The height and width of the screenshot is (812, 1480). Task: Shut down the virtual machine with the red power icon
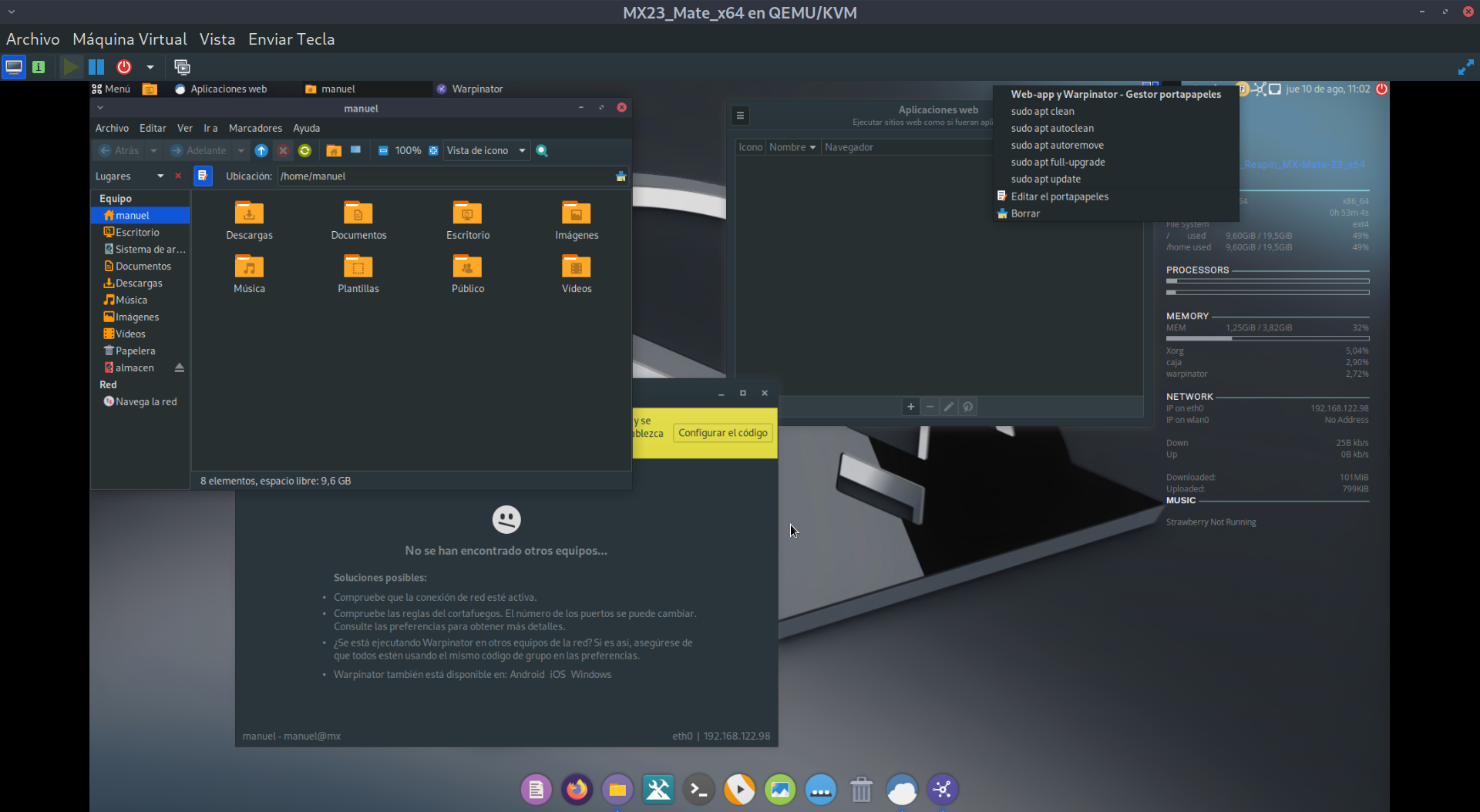tap(124, 67)
